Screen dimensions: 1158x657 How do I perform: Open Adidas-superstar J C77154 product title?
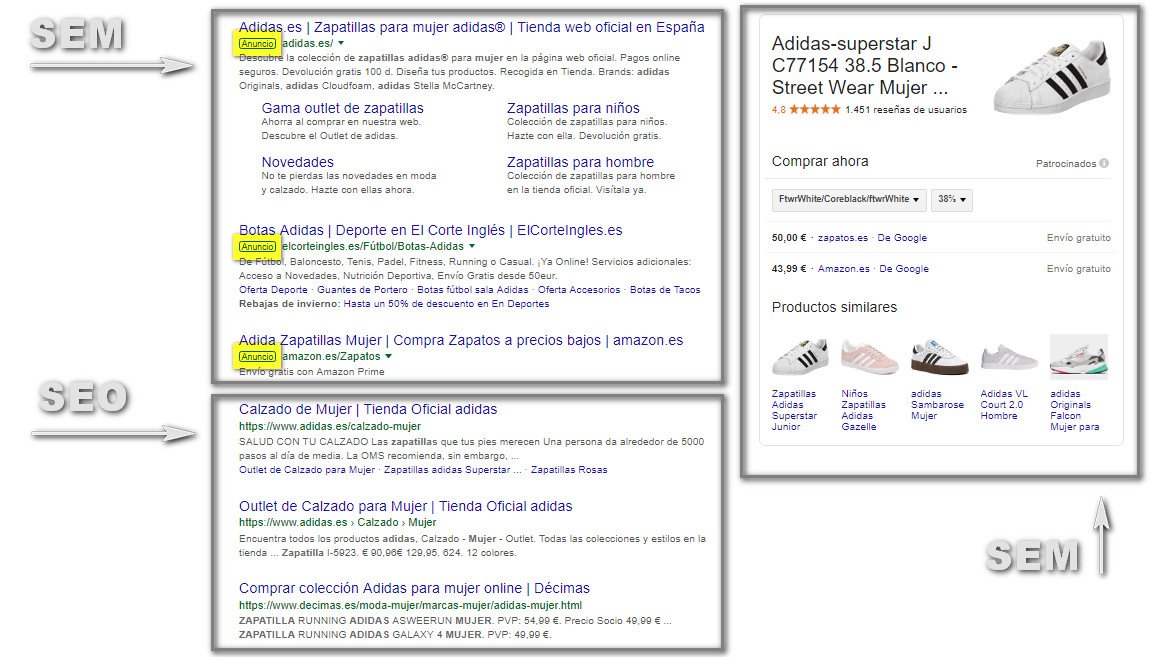coord(864,66)
